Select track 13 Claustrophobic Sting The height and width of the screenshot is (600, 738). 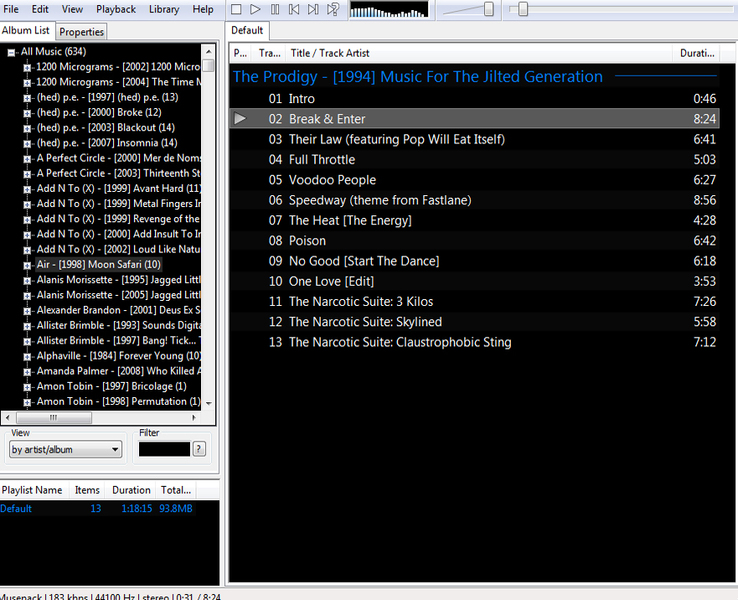(x=474, y=342)
